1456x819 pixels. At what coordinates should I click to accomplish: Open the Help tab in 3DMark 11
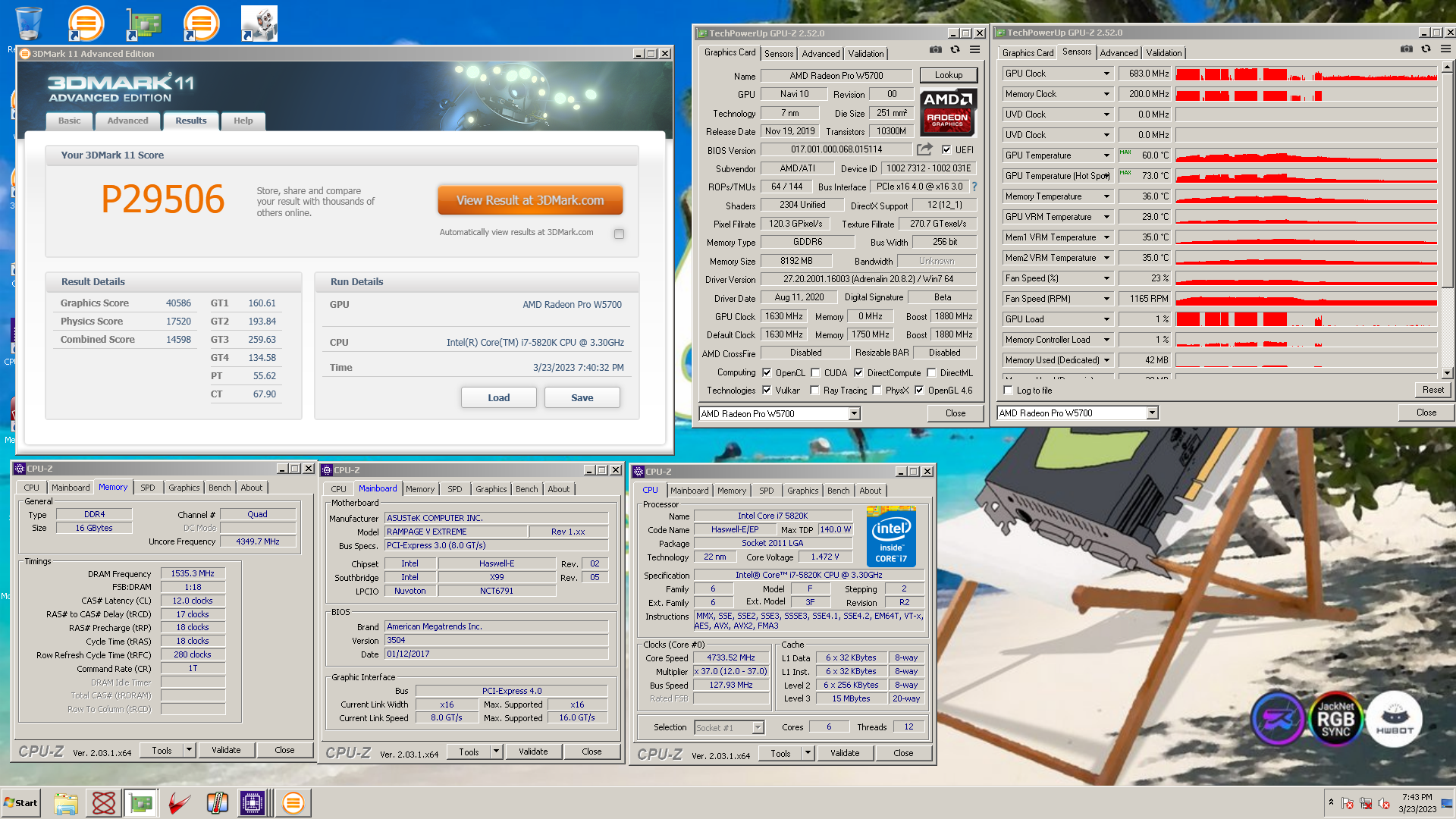[x=243, y=121]
